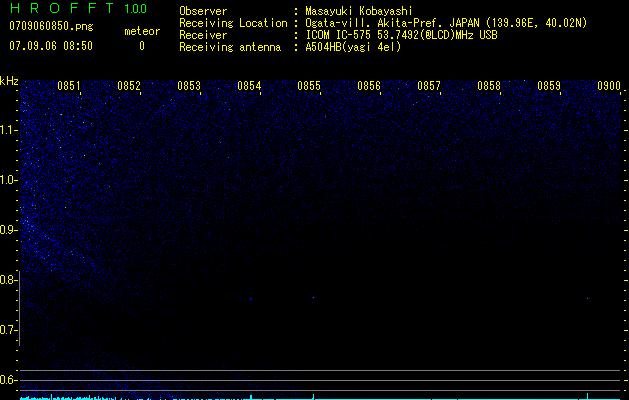Click the signal dot near 0854
The image size is (629, 400).
pos(251,299)
